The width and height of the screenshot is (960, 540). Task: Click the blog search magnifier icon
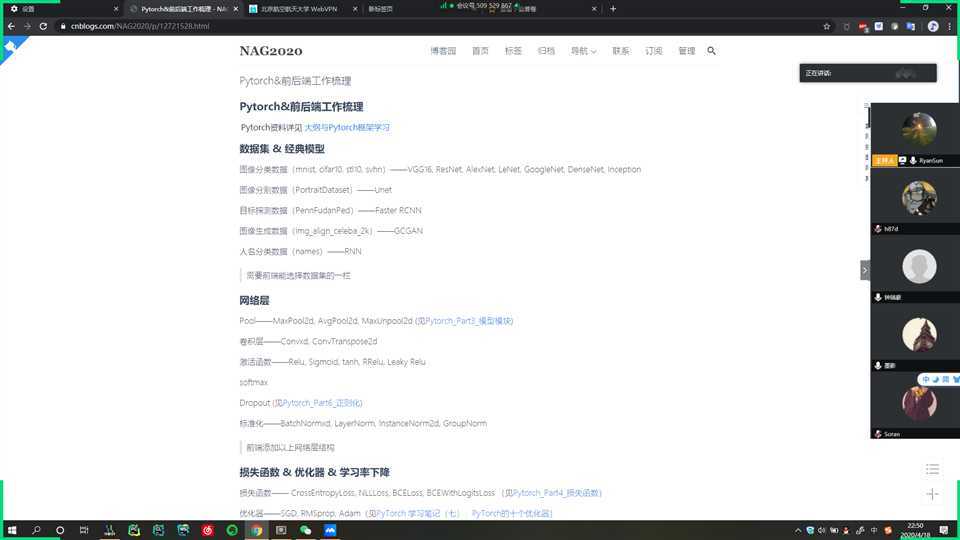tap(711, 51)
